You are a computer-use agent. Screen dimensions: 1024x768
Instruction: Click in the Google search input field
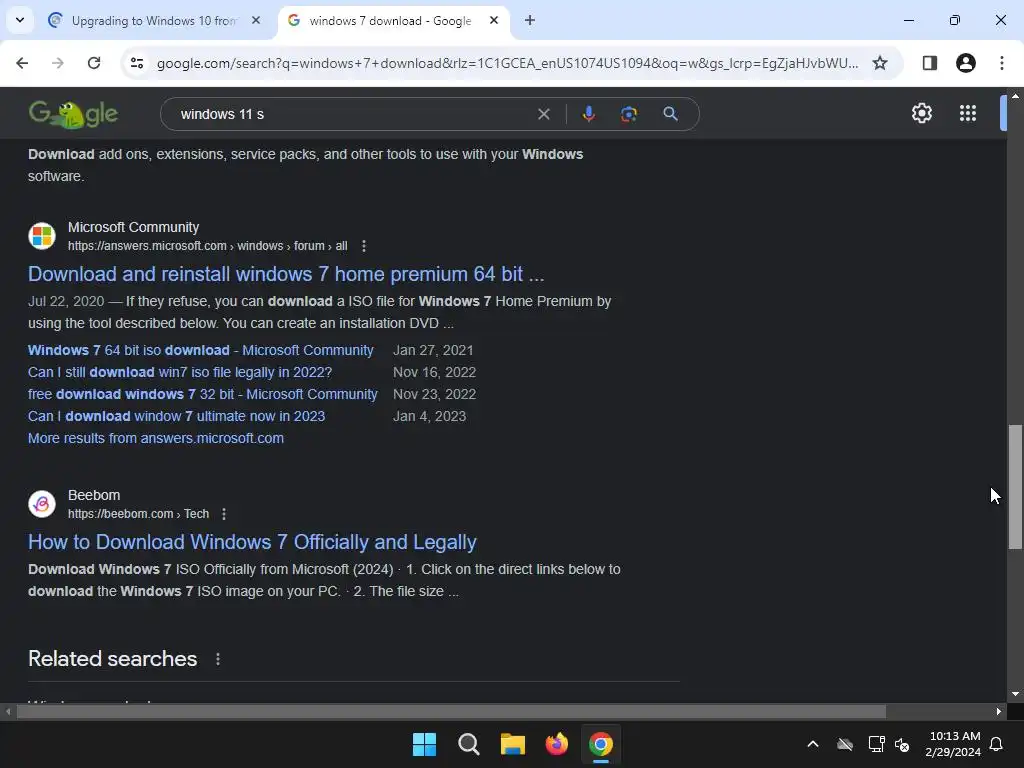353,114
